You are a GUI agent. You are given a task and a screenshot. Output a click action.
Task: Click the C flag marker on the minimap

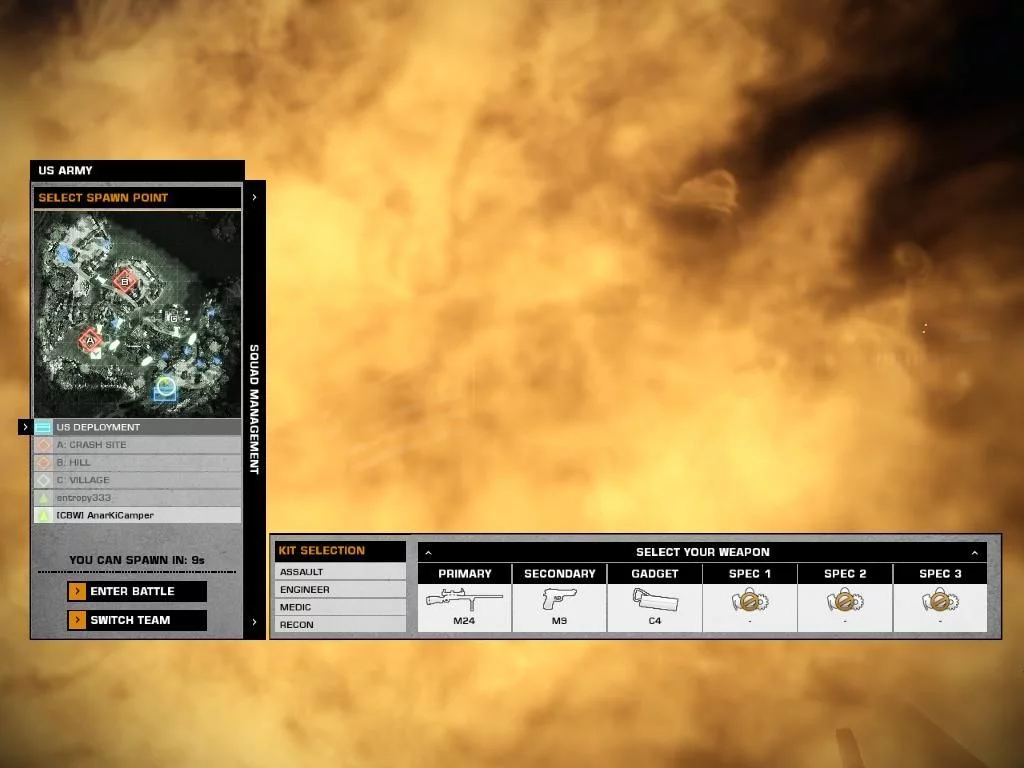(x=174, y=318)
